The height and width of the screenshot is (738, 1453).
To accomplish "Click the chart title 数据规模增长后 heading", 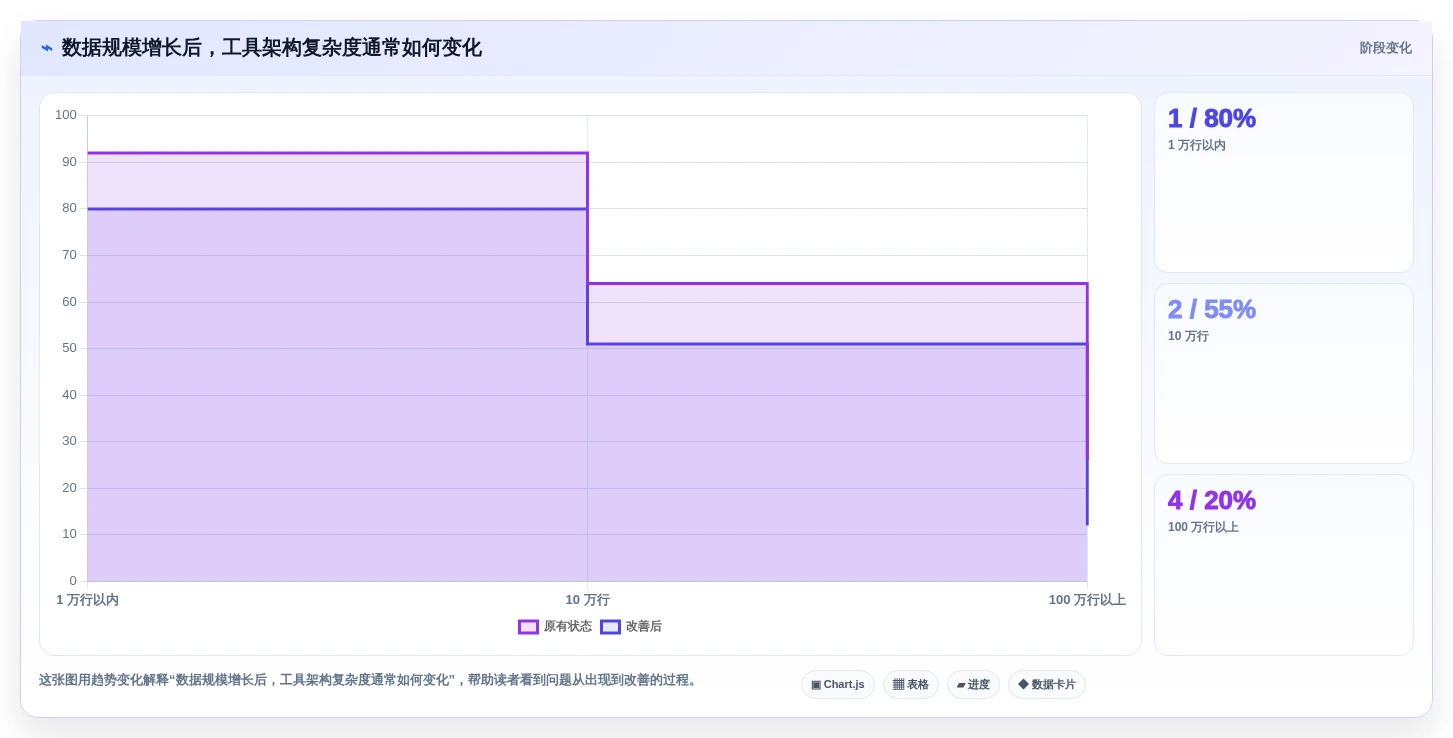I will coord(272,48).
